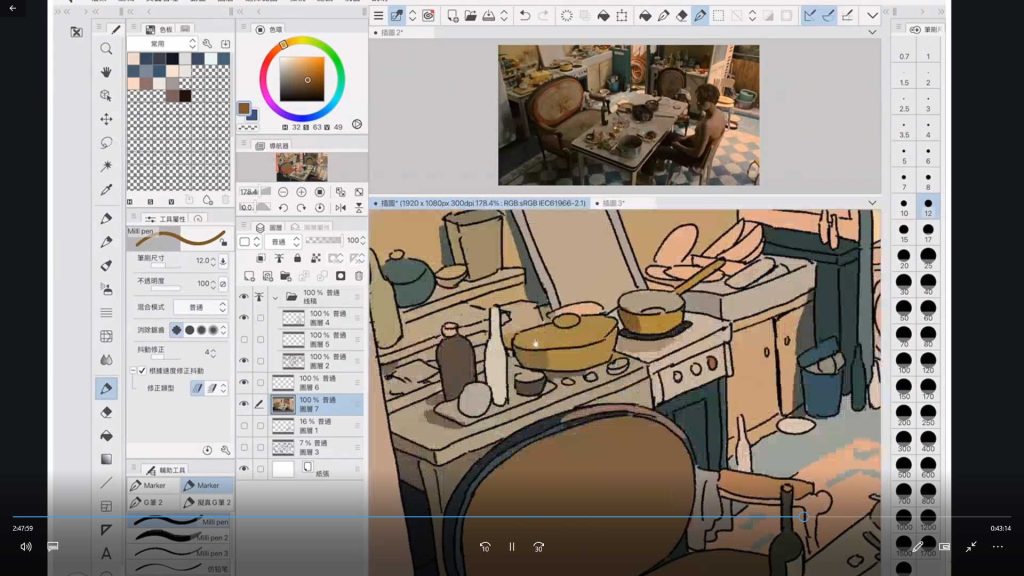1024x576 pixels.
Task: Select the Magnifier zoom tool
Action: click(x=106, y=49)
